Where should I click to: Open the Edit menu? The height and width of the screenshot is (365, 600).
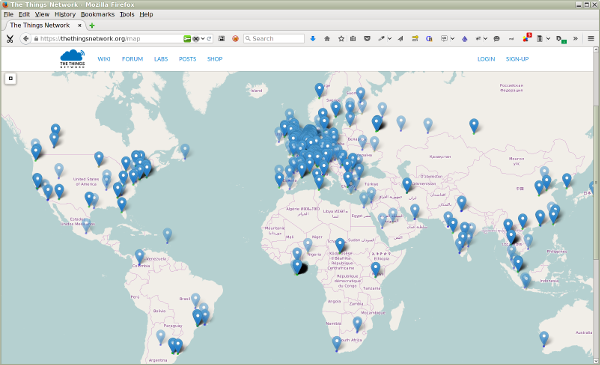[24, 14]
